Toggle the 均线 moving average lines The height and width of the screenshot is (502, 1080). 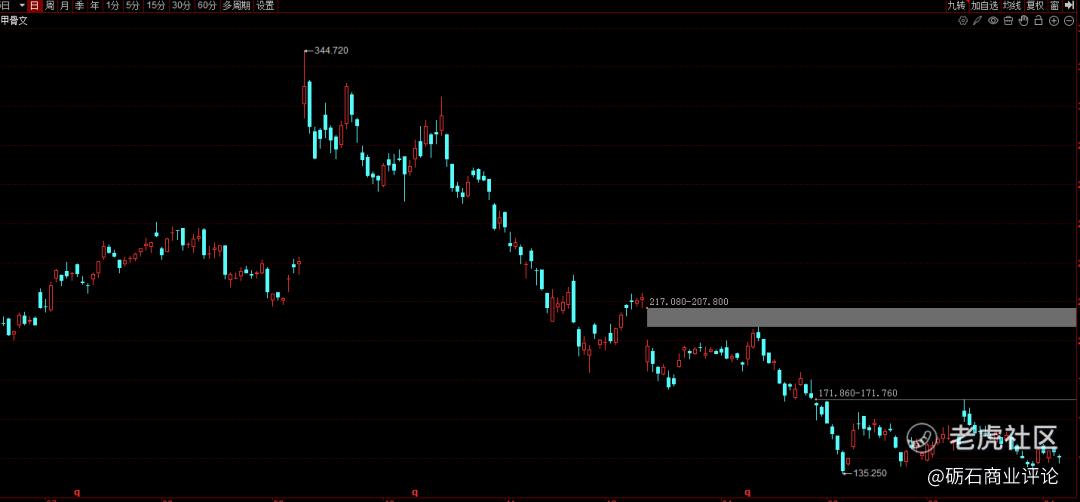click(x=1012, y=6)
